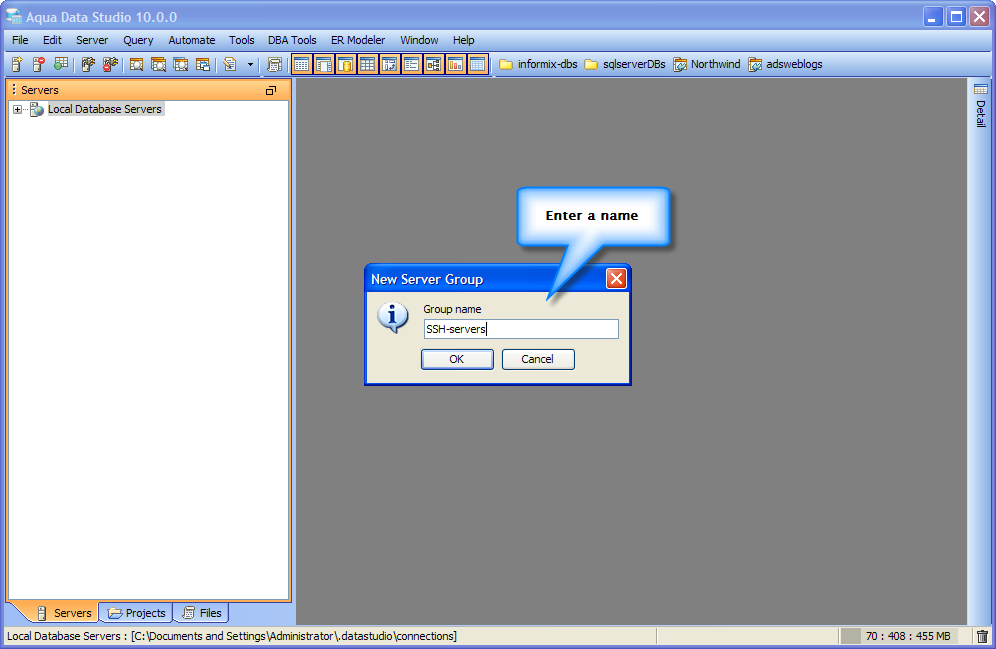This screenshot has width=996, height=649.
Task: Click the stacked query windows magnifier icon
Action: click(158, 64)
